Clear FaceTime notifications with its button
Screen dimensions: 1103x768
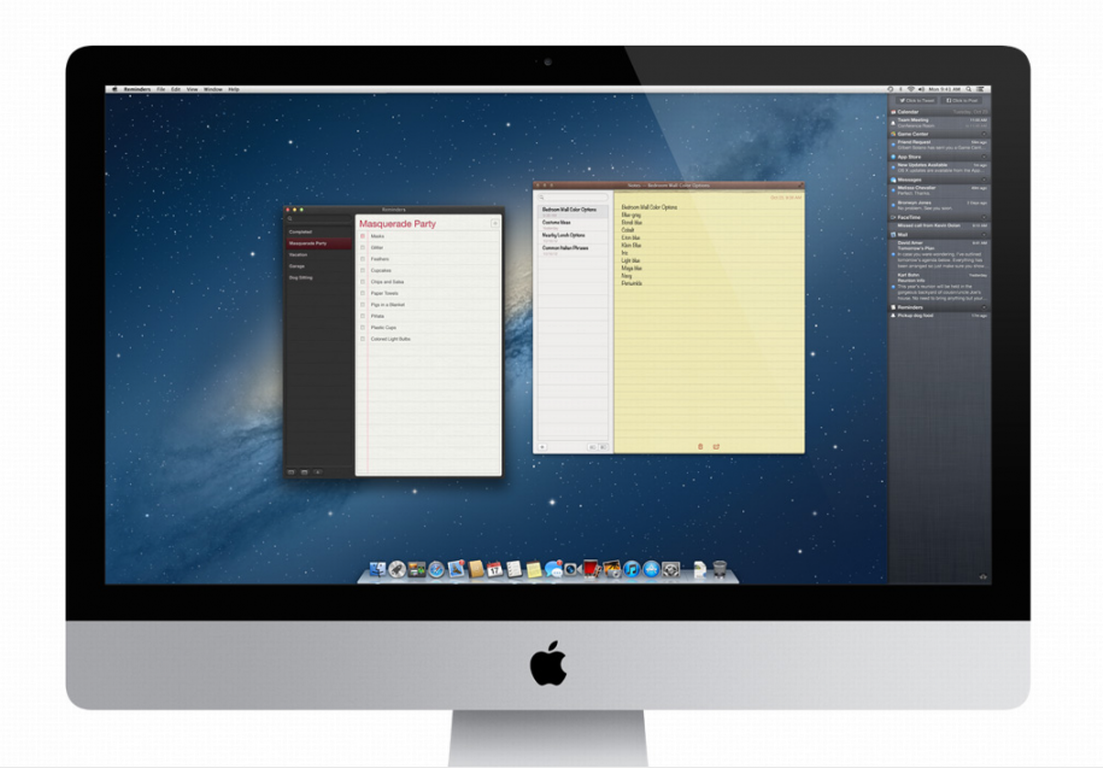pos(984,217)
